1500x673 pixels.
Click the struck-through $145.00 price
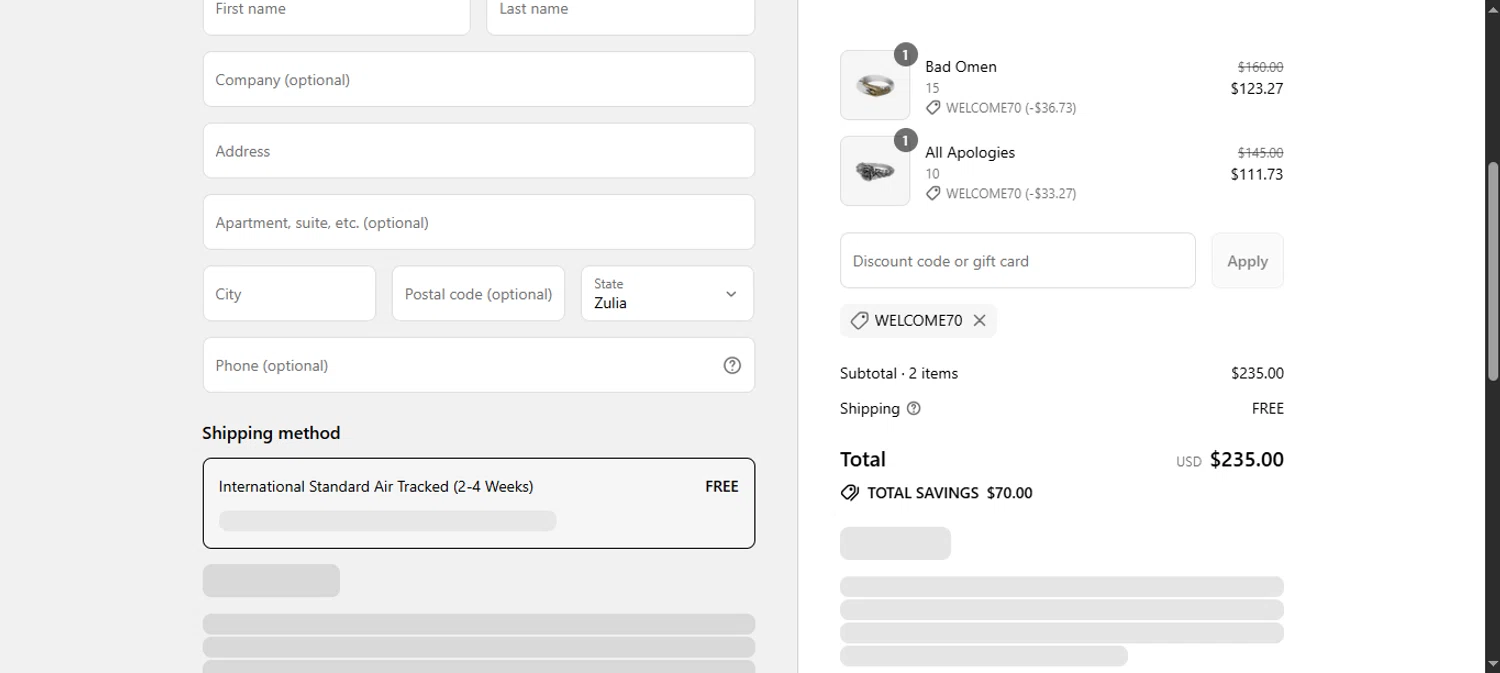pos(1260,153)
